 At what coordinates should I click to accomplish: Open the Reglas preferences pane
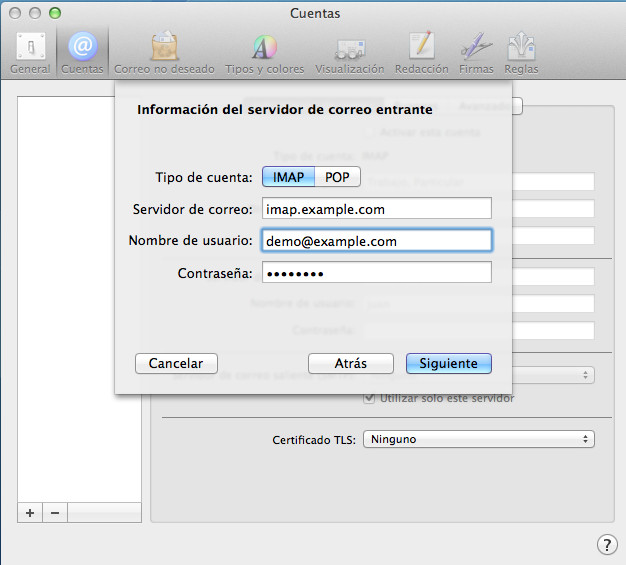(x=521, y=53)
